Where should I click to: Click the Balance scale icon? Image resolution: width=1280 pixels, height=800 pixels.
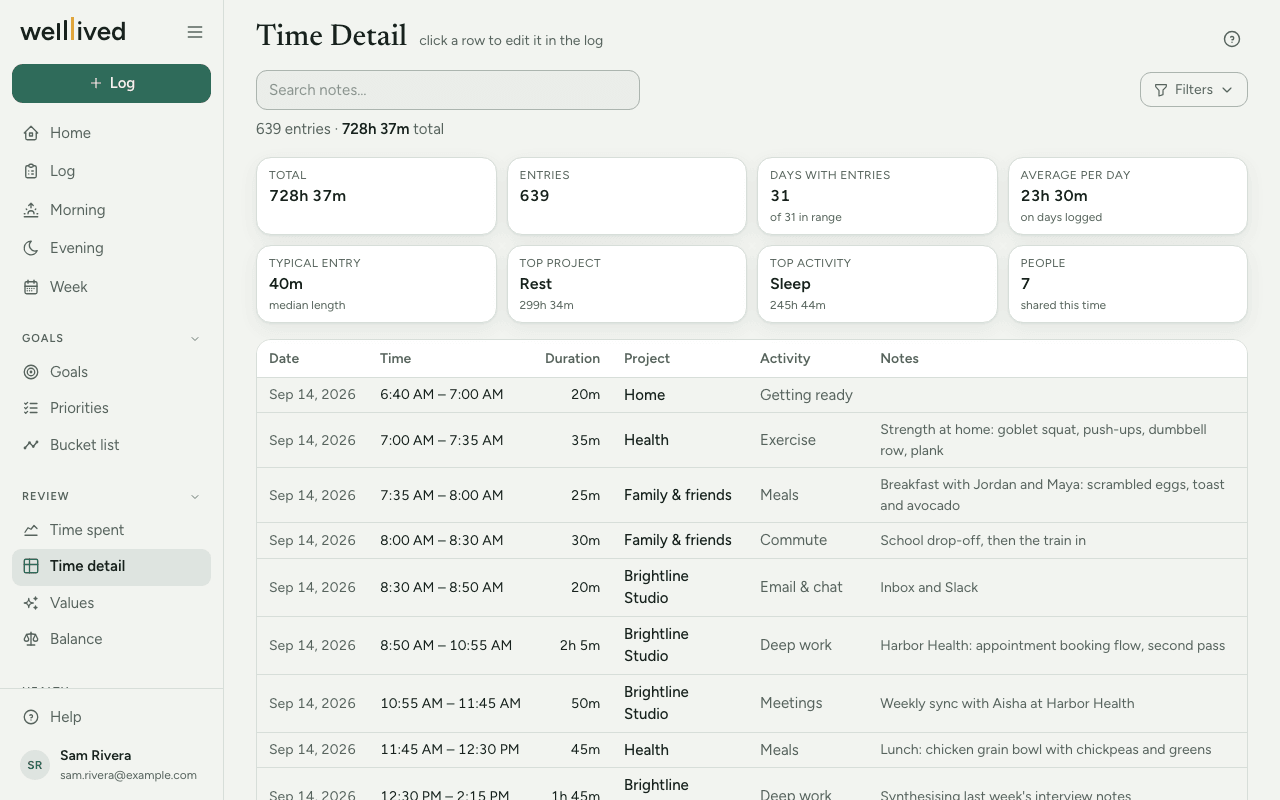click(x=31, y=639)
